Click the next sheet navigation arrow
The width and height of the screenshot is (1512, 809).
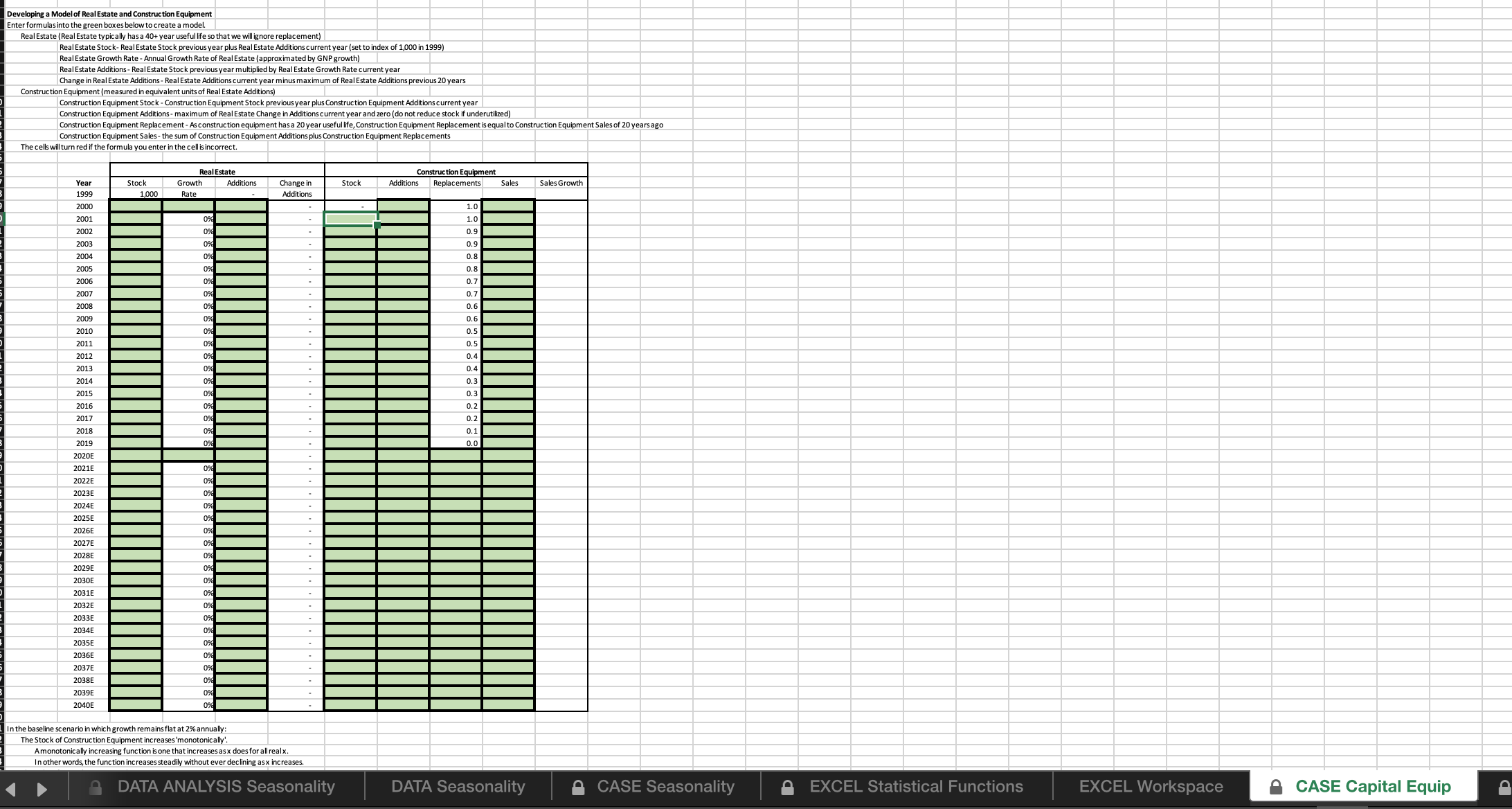coord(42,789)
